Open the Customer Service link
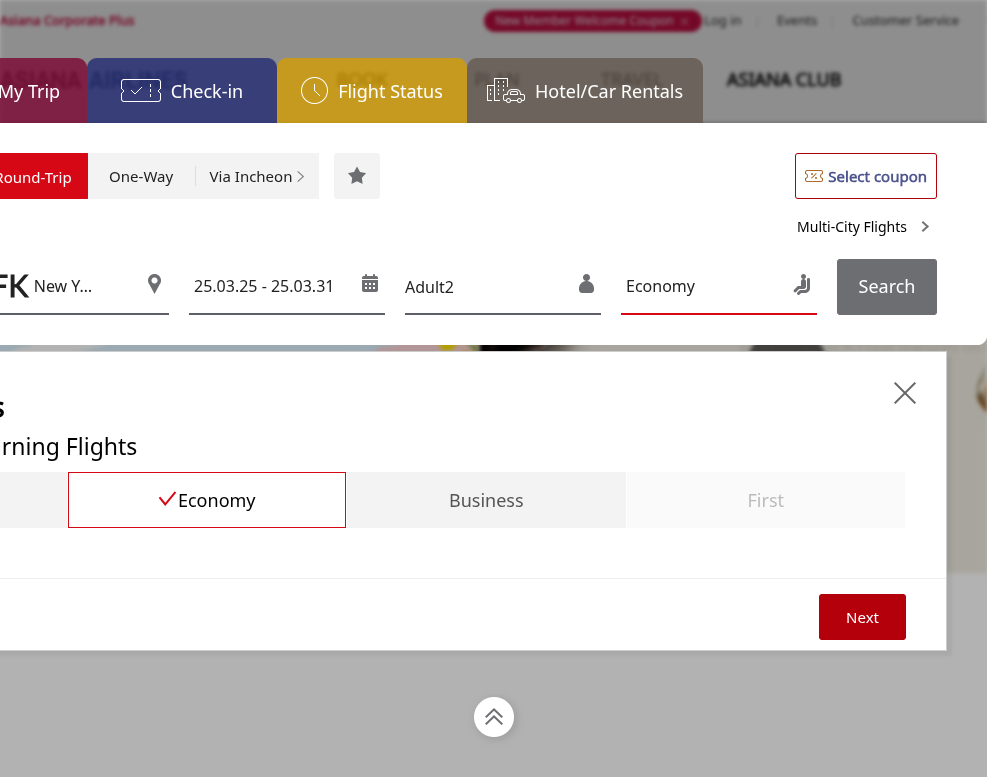The image size is (987, 777). coord(905,21)
